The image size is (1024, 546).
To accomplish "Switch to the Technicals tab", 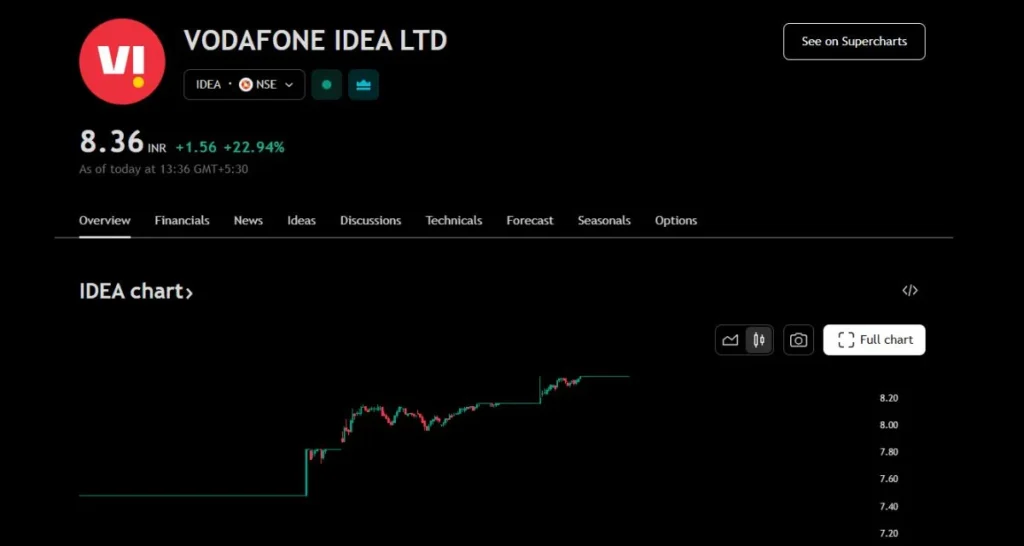I will point(454,220).
